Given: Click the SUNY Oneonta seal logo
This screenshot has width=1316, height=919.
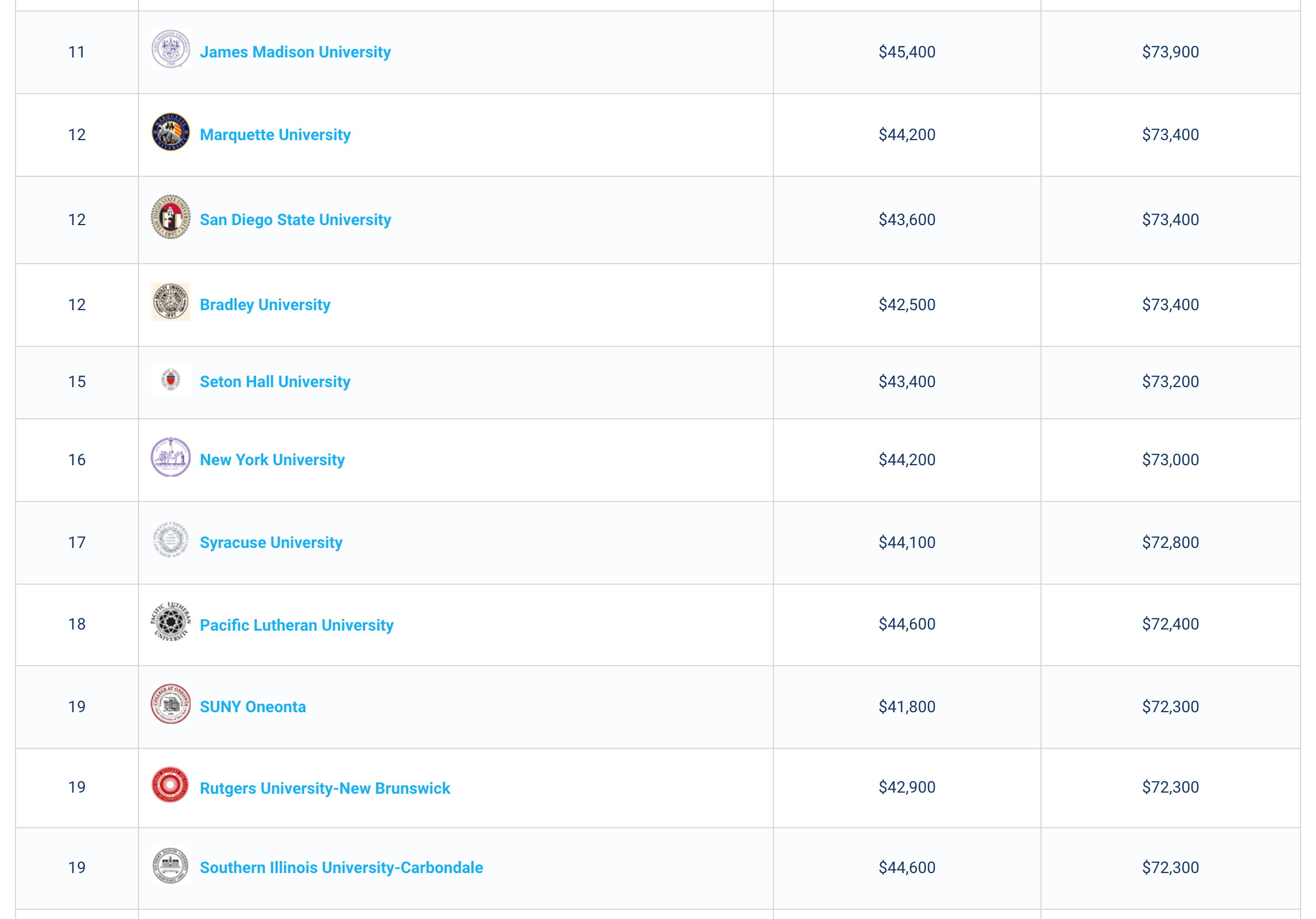Looking at the screenshot, I should (x=171, y=704).
